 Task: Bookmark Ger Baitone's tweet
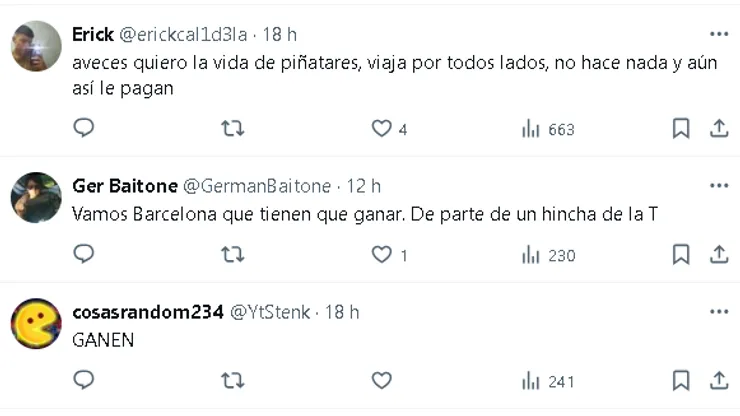pyautogui.click(x=681, y=255)
